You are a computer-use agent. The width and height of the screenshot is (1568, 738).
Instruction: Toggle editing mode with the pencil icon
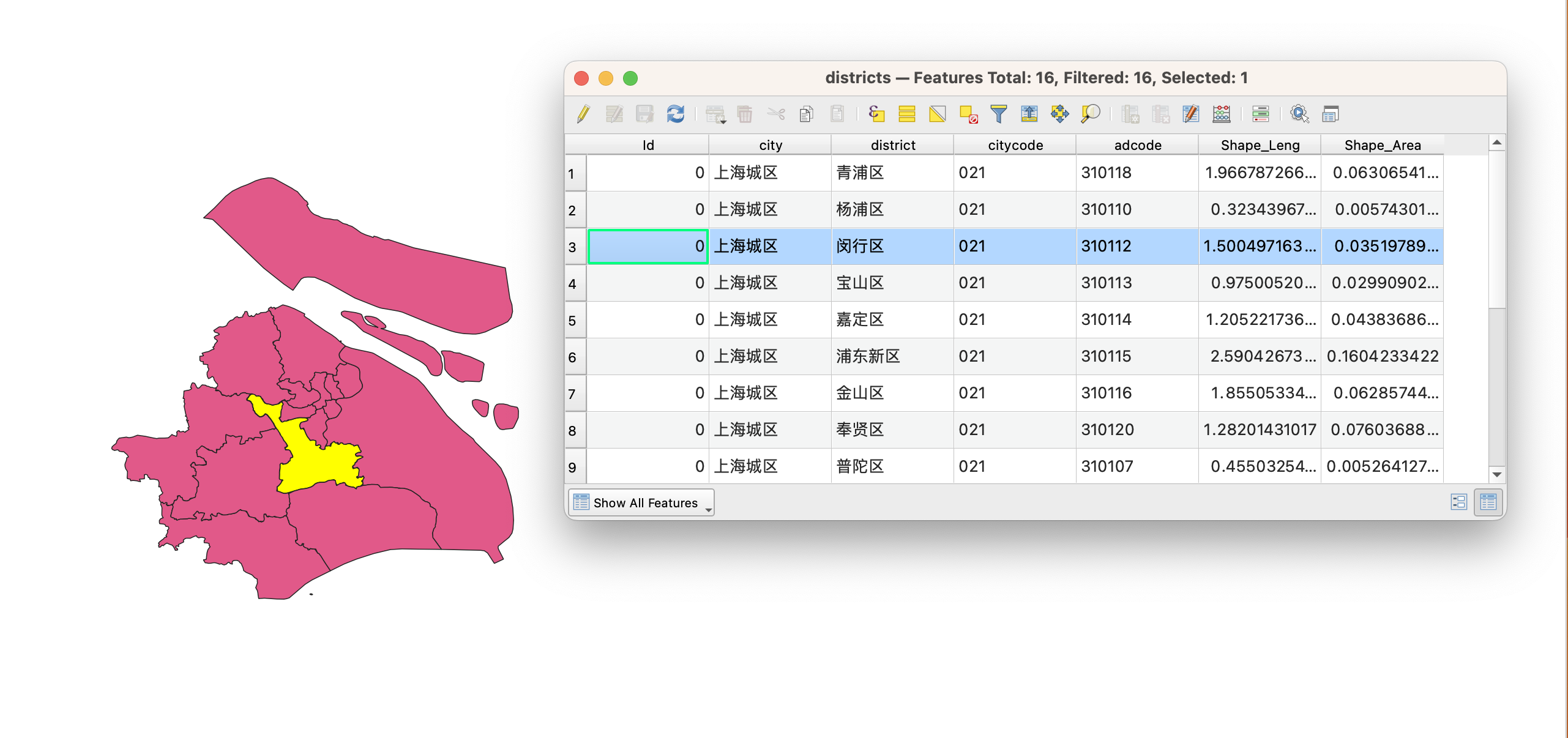pos(583,114)
